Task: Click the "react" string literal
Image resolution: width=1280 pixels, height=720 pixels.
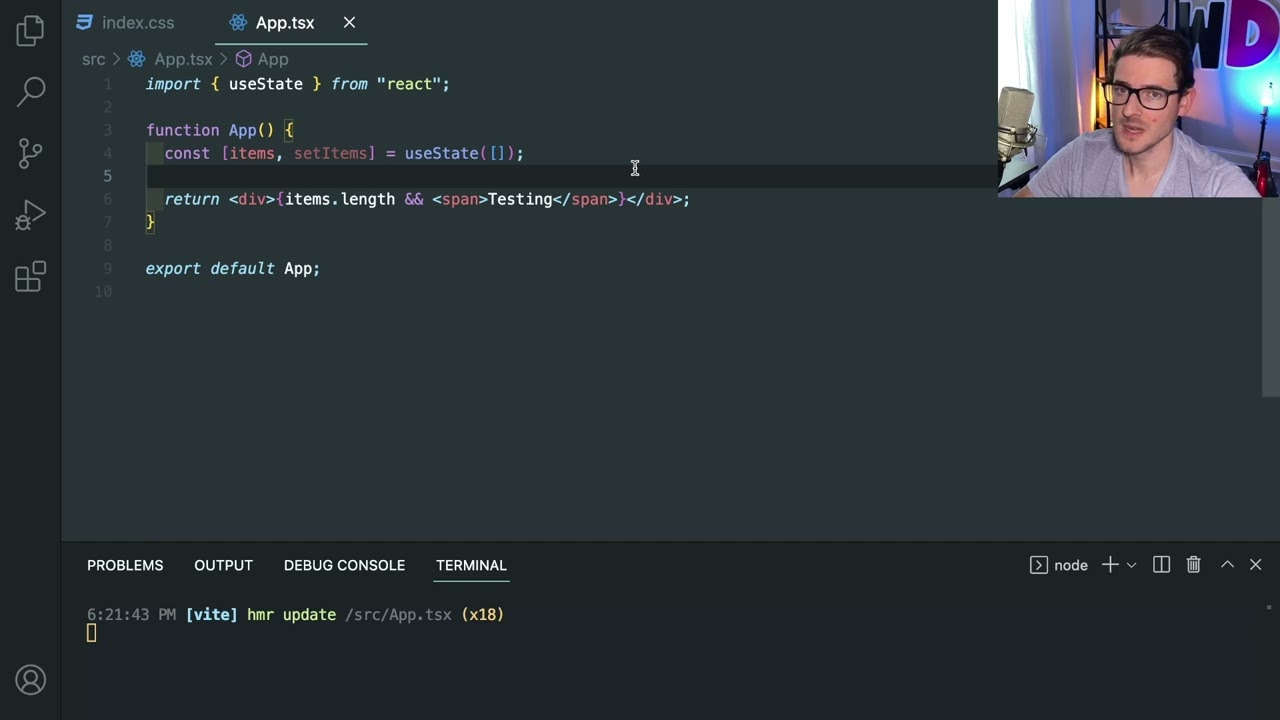Action: click(409, 84)
